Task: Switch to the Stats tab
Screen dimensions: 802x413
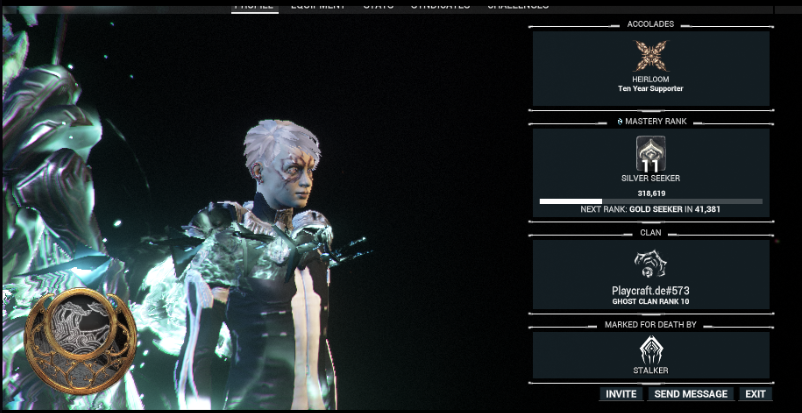Action: [x=378, y=5]
